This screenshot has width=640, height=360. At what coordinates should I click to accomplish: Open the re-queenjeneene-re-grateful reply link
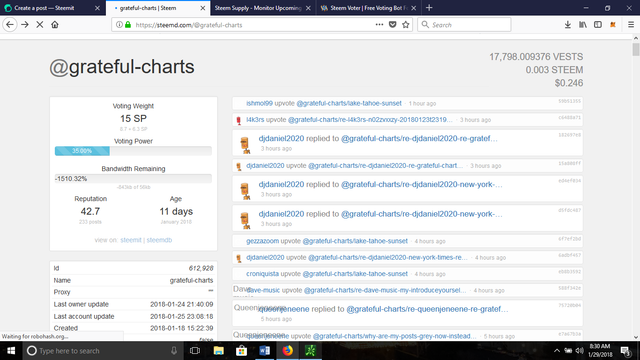(427, 309)
